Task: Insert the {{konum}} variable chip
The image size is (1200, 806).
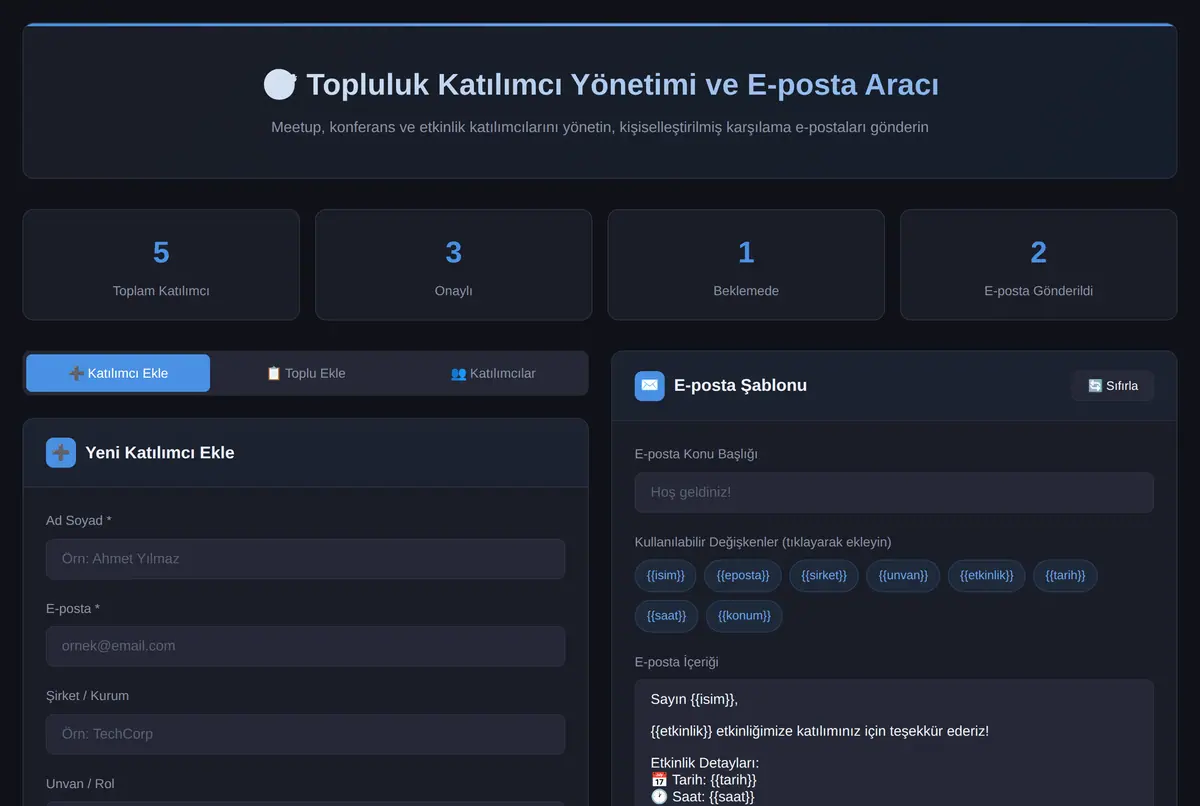Action: tap(744, 615)
